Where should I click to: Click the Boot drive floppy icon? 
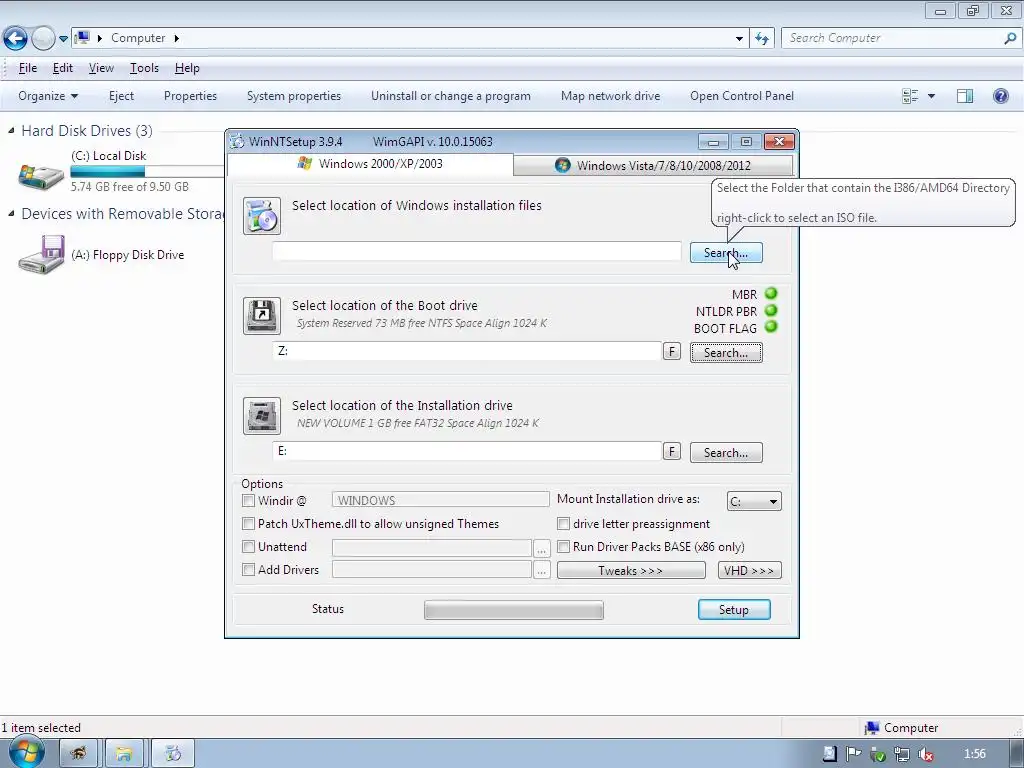click(262, 315)
